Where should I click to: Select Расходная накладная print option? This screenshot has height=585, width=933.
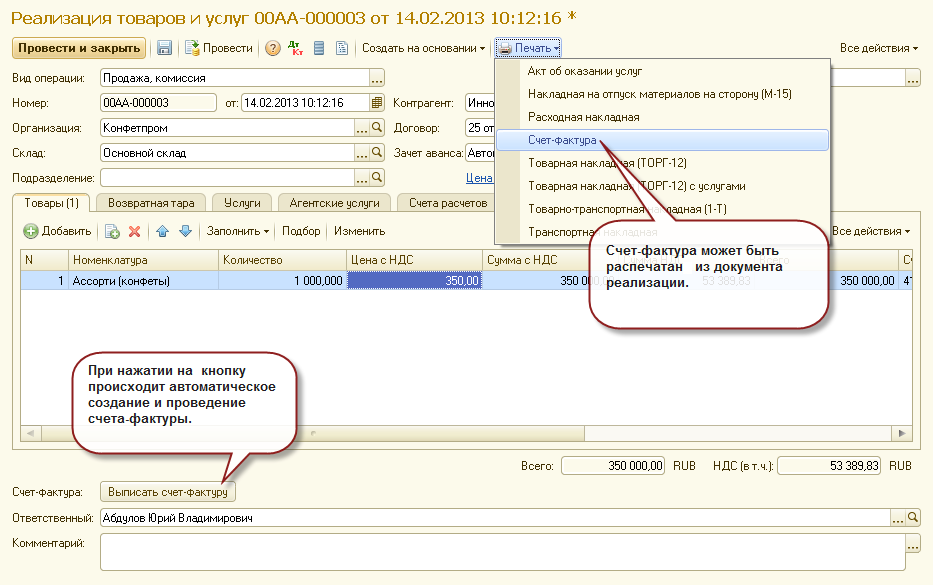point(662,117)
